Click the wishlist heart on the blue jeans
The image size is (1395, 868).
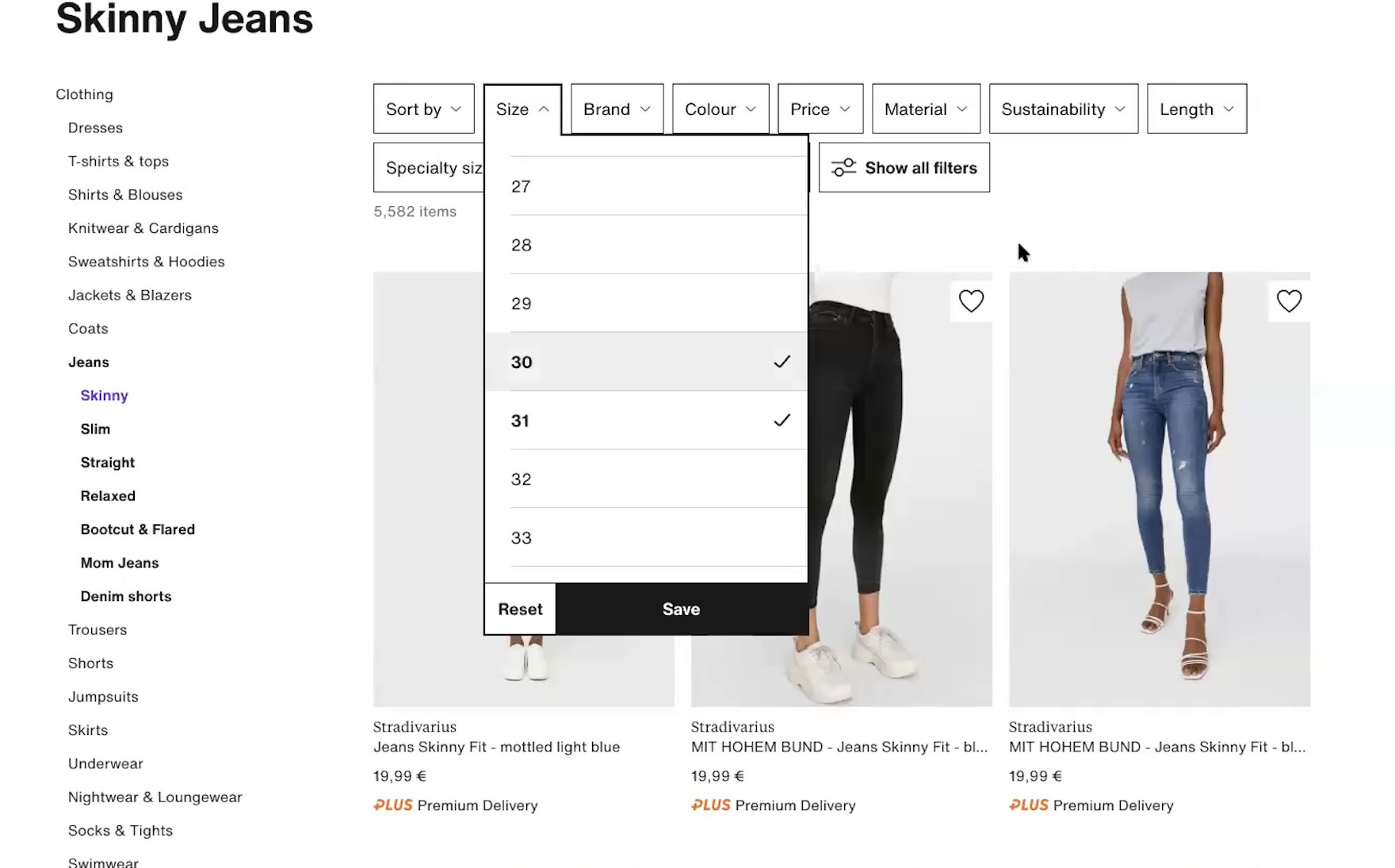pyautogui.click(x=1289, y=301)
